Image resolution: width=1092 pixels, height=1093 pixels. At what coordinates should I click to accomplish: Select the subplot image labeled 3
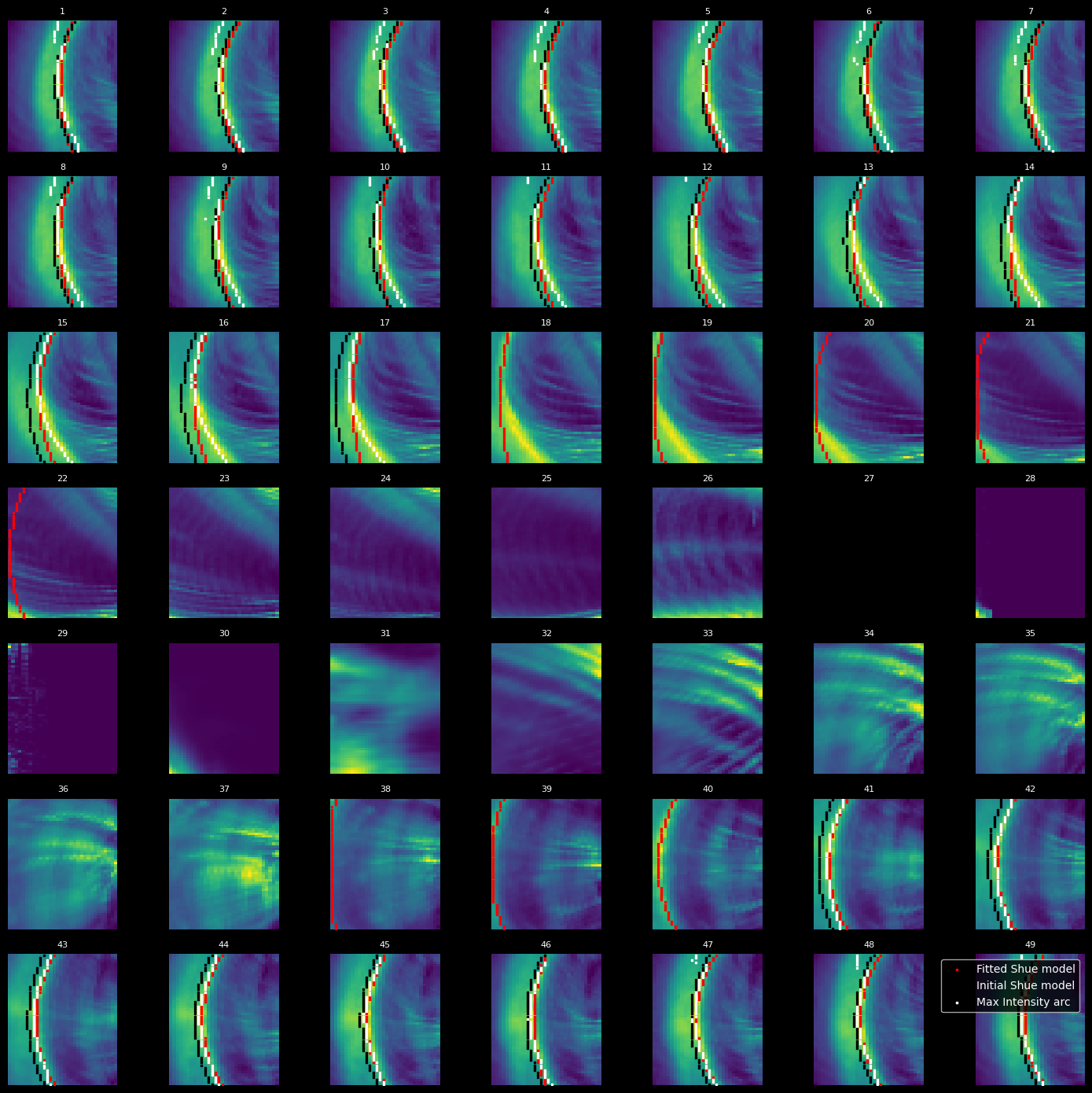tap(385, 86)
